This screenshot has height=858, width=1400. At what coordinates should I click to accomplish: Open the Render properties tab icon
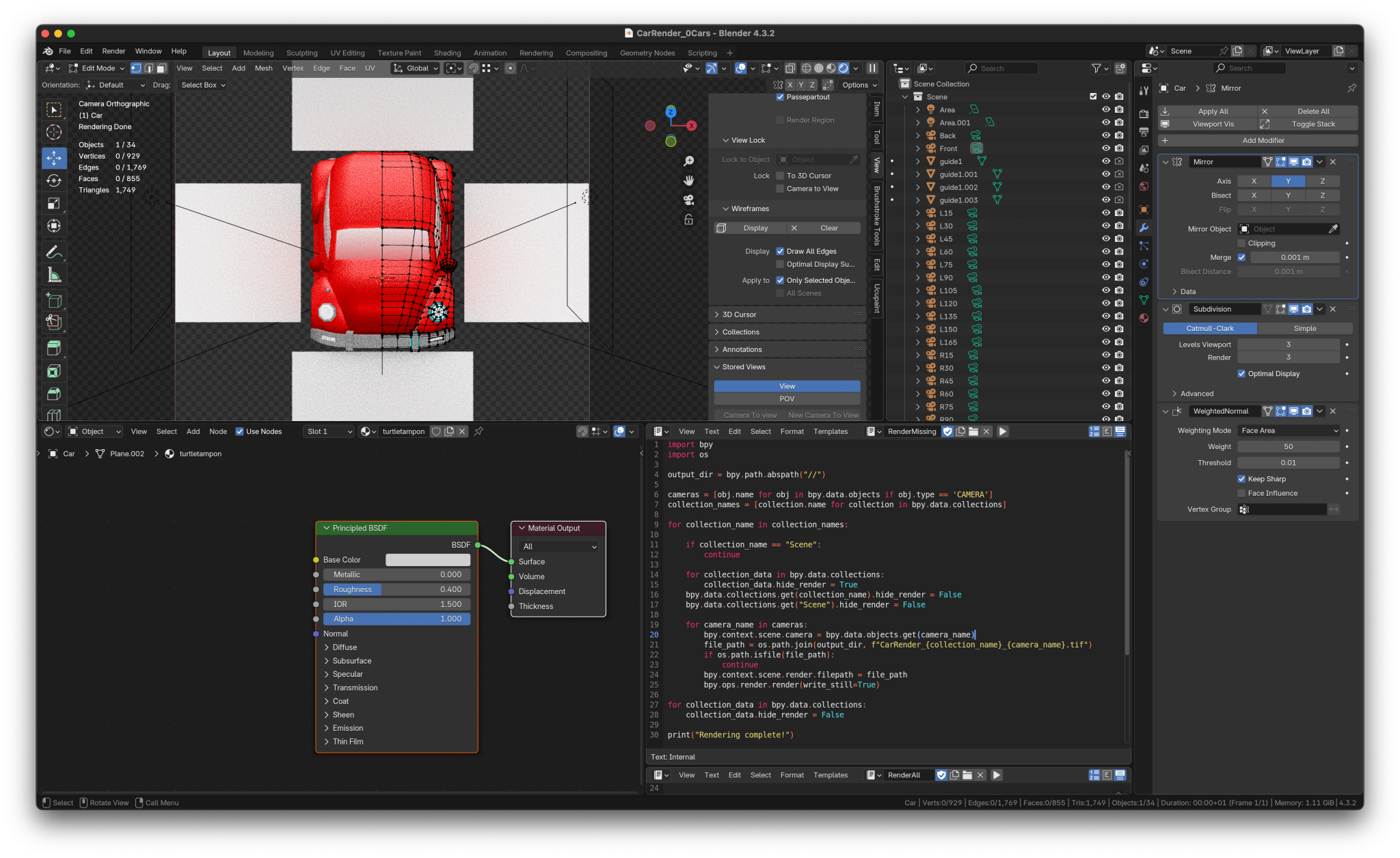[x=1144, y=113]
